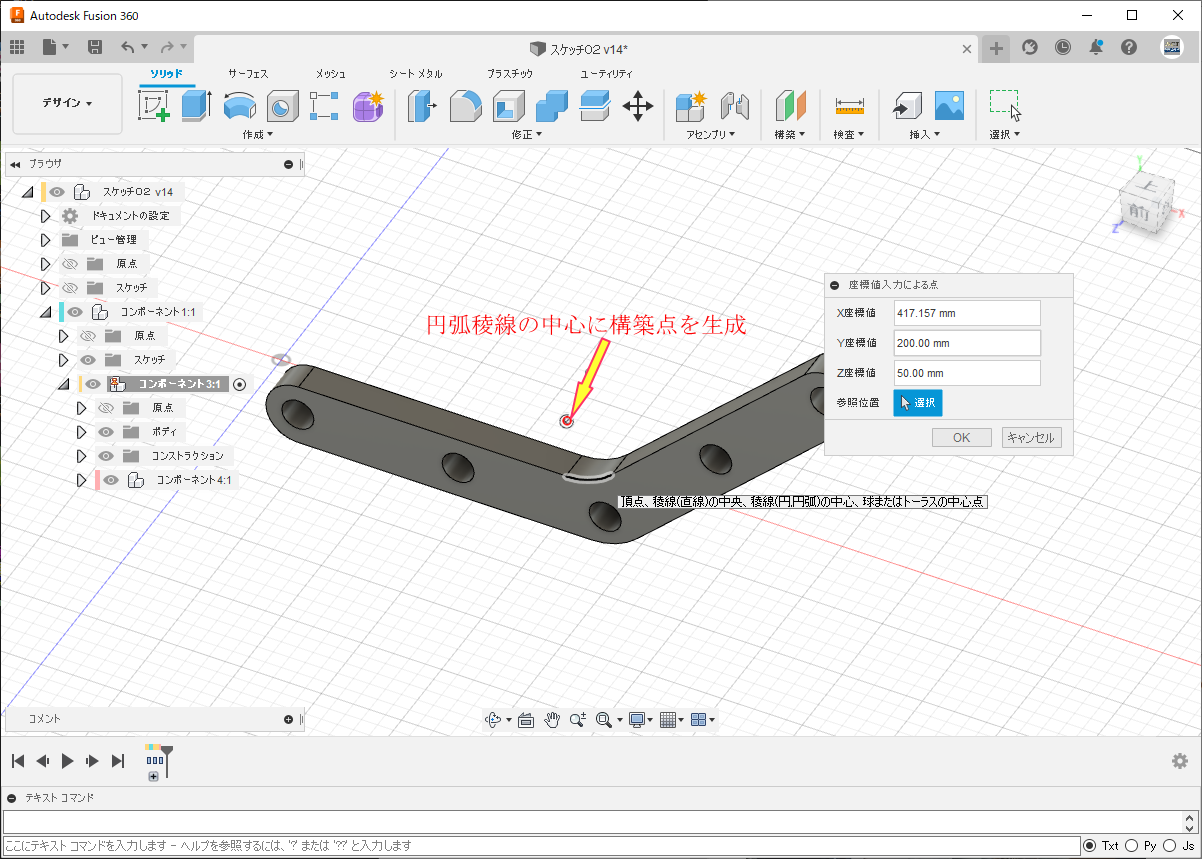Toggle visibility of コンポーネント4:1
Image resolution: width=1202 pixels, height=859 pixels.
tap(112, 480)
